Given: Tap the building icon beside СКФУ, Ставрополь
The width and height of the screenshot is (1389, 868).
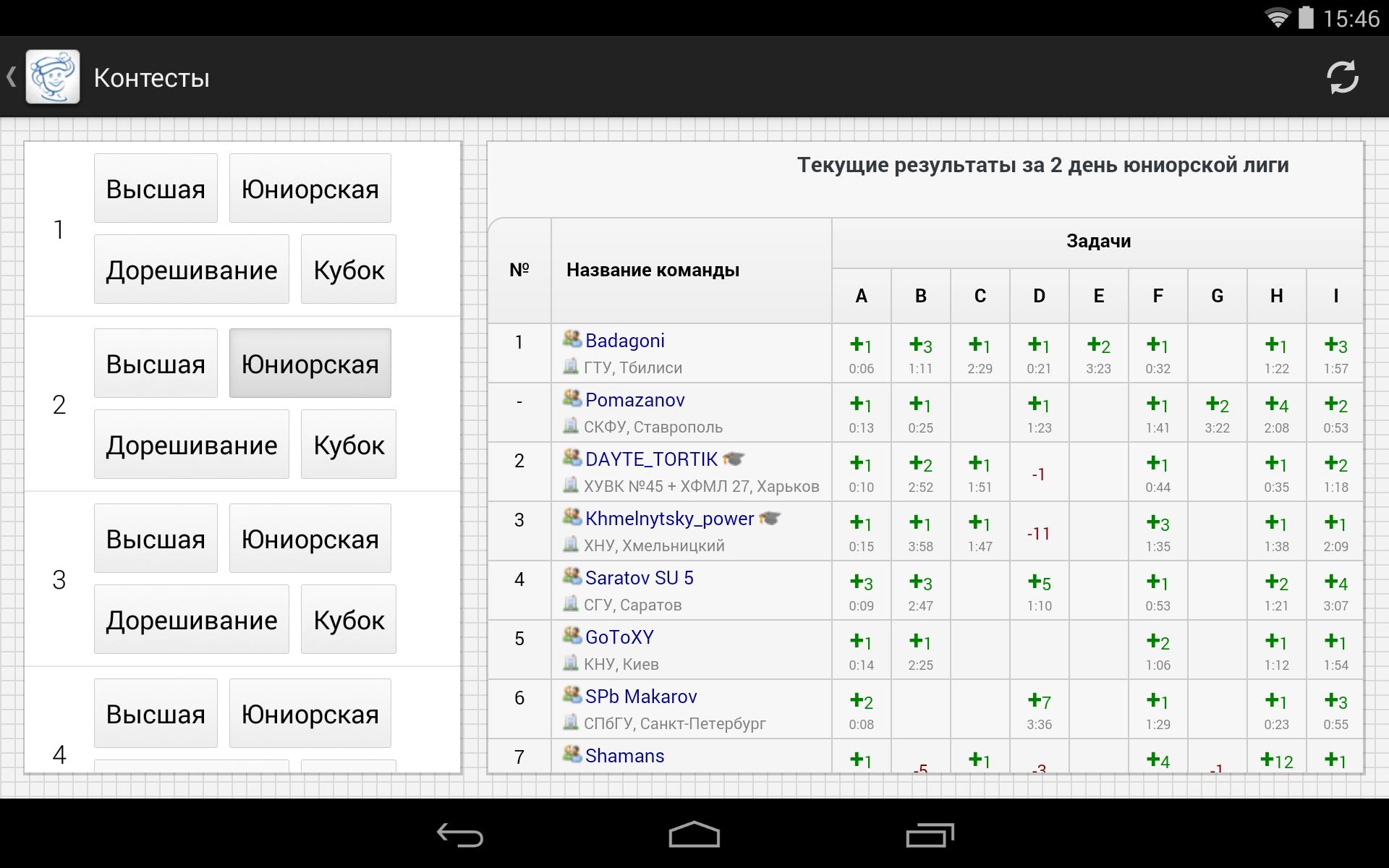Looking at the screenshot, I should [x=571, y=426].
